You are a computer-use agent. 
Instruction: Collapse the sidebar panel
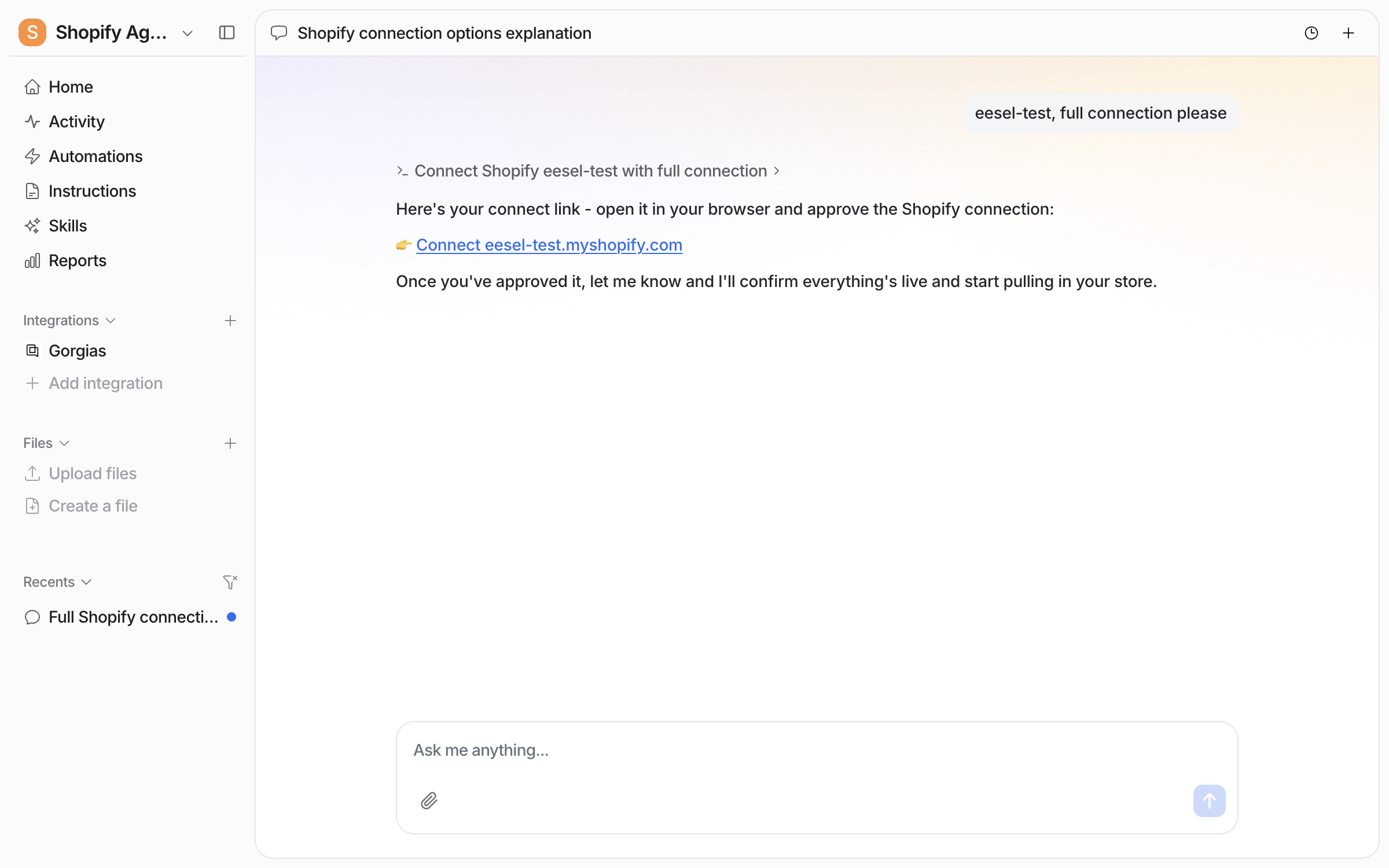pyautogui.click(x=227, y=32)
